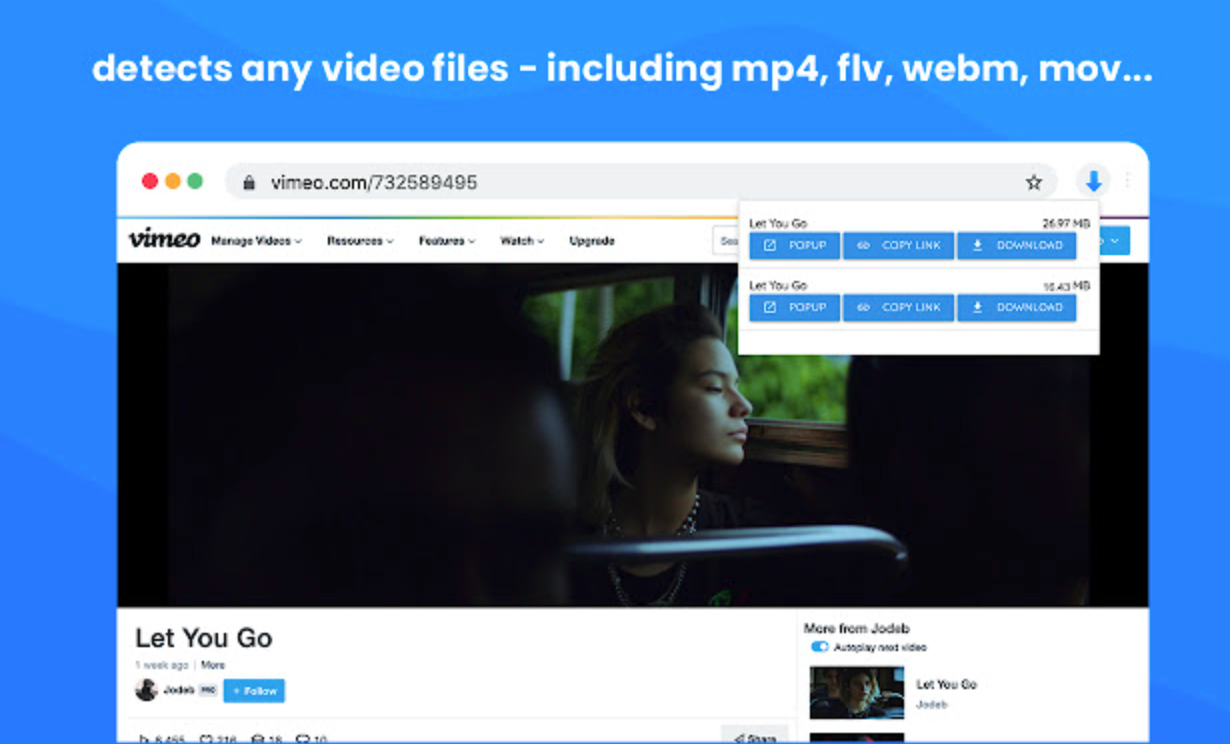
Task: Copy link for the 16.43 MB video
Action: [899, 307]
